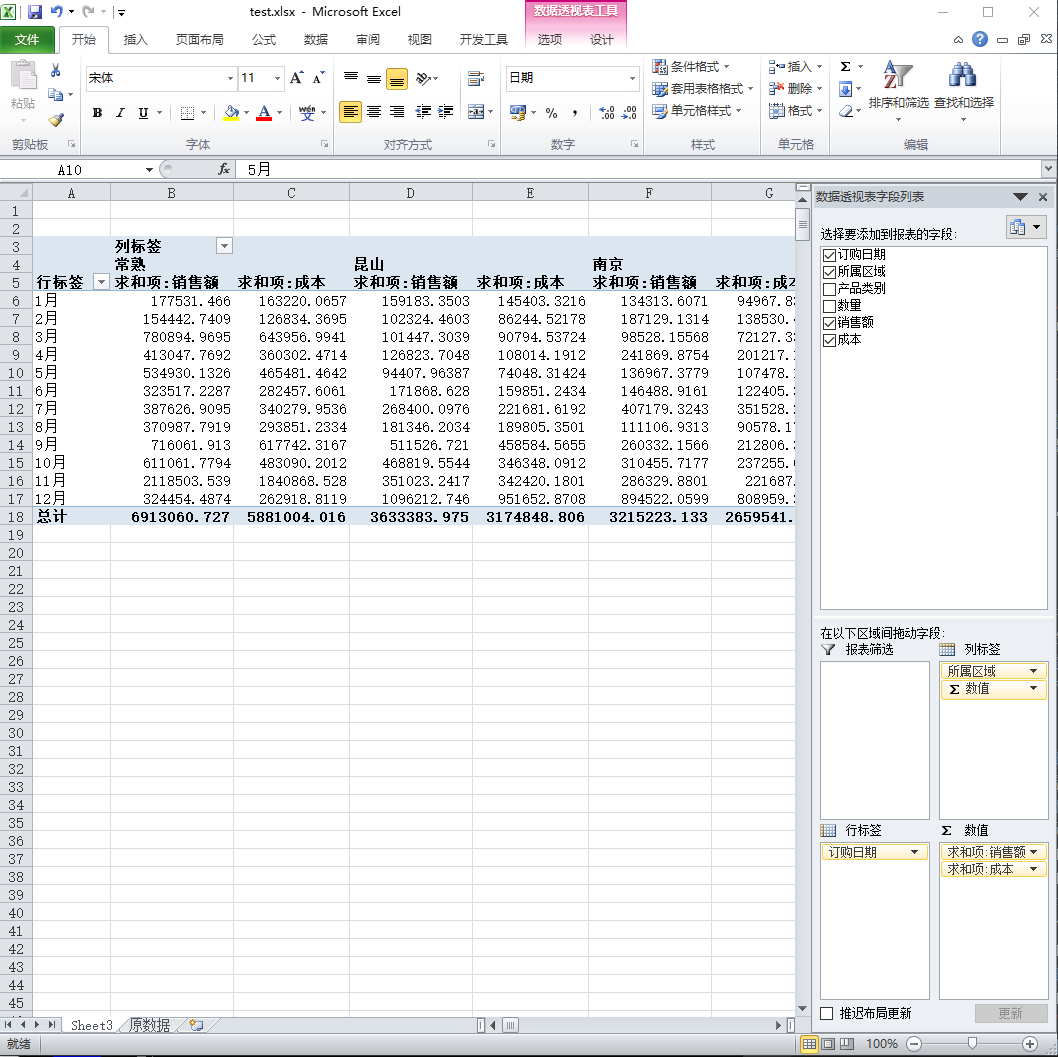Click the Save icon in quick access toolbar
The image size is (1058, 1057).
click(x=35, y=12)
